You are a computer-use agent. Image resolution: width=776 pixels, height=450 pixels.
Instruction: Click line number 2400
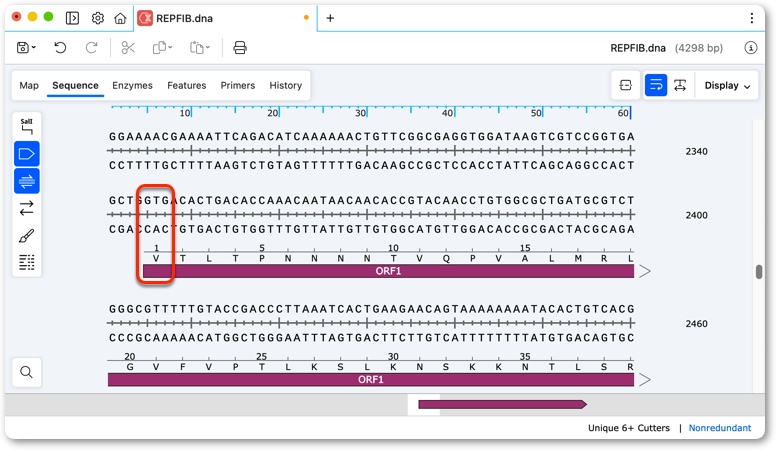[696, 215]
